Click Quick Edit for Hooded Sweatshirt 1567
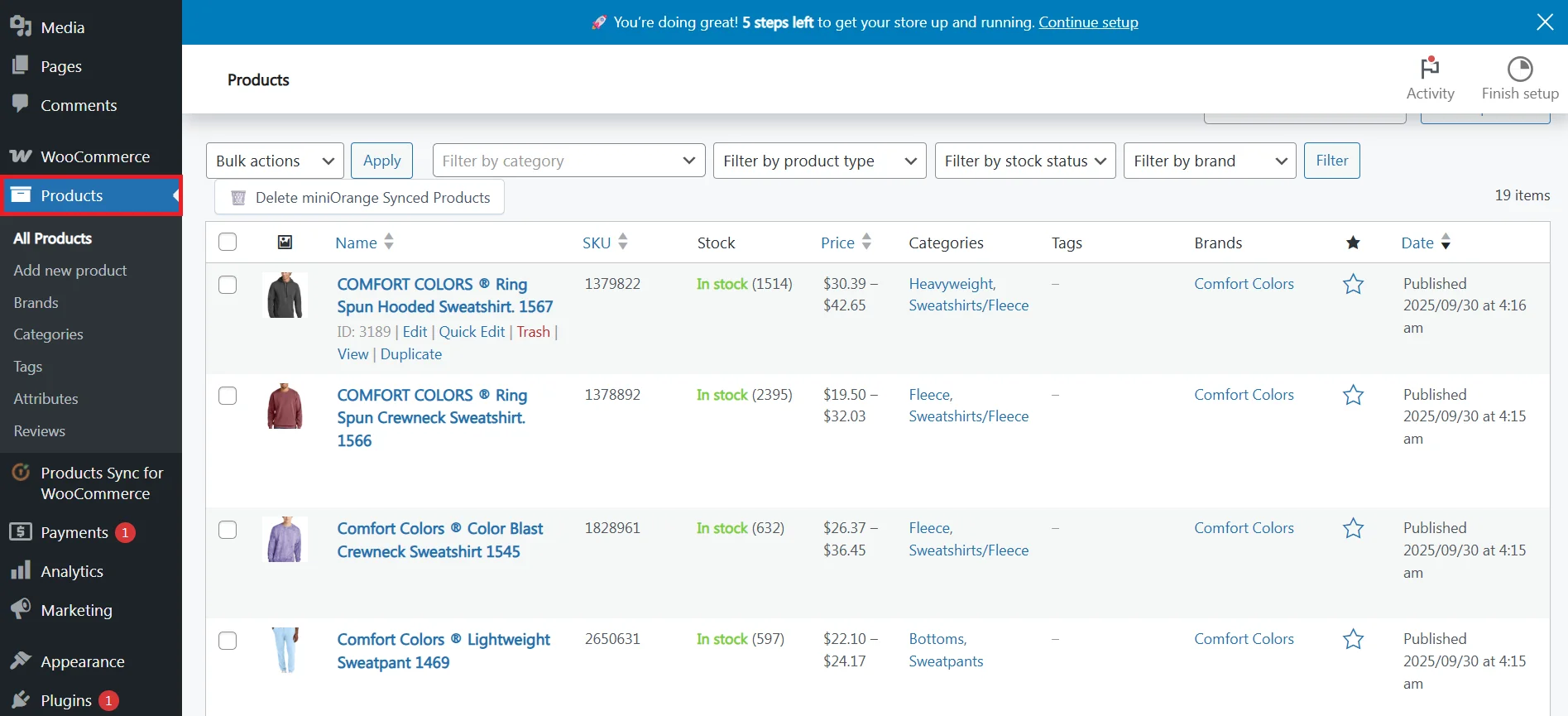1568x716 pixels. 472,332
